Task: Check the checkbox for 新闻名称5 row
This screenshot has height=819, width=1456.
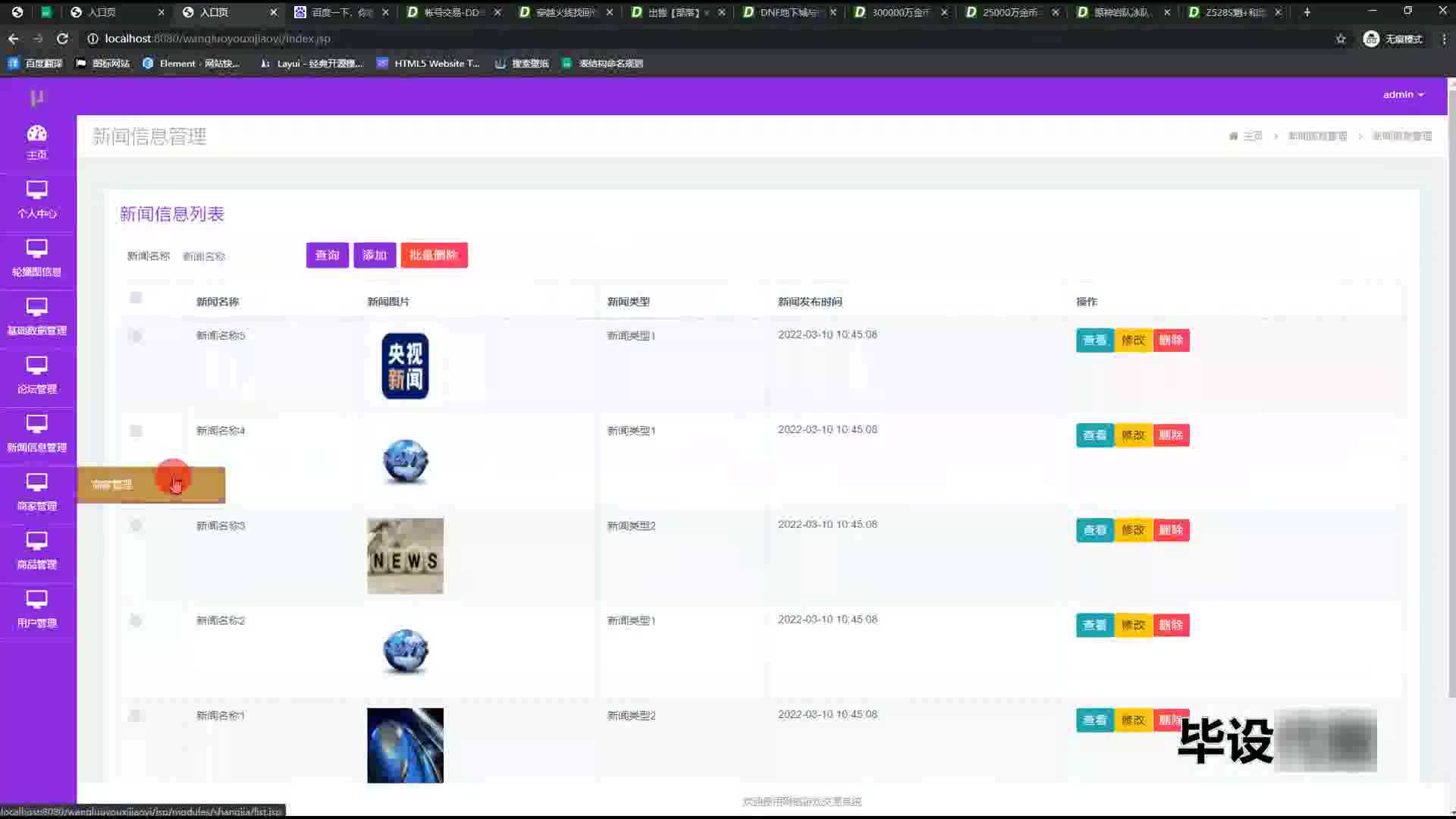Action: click(x=136, y=336)
